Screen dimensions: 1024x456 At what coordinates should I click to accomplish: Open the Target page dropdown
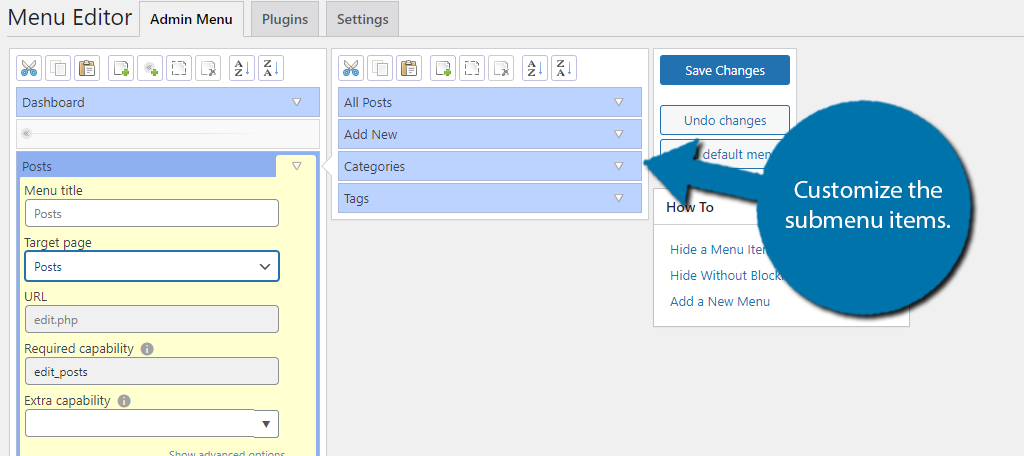coord(151,266)
